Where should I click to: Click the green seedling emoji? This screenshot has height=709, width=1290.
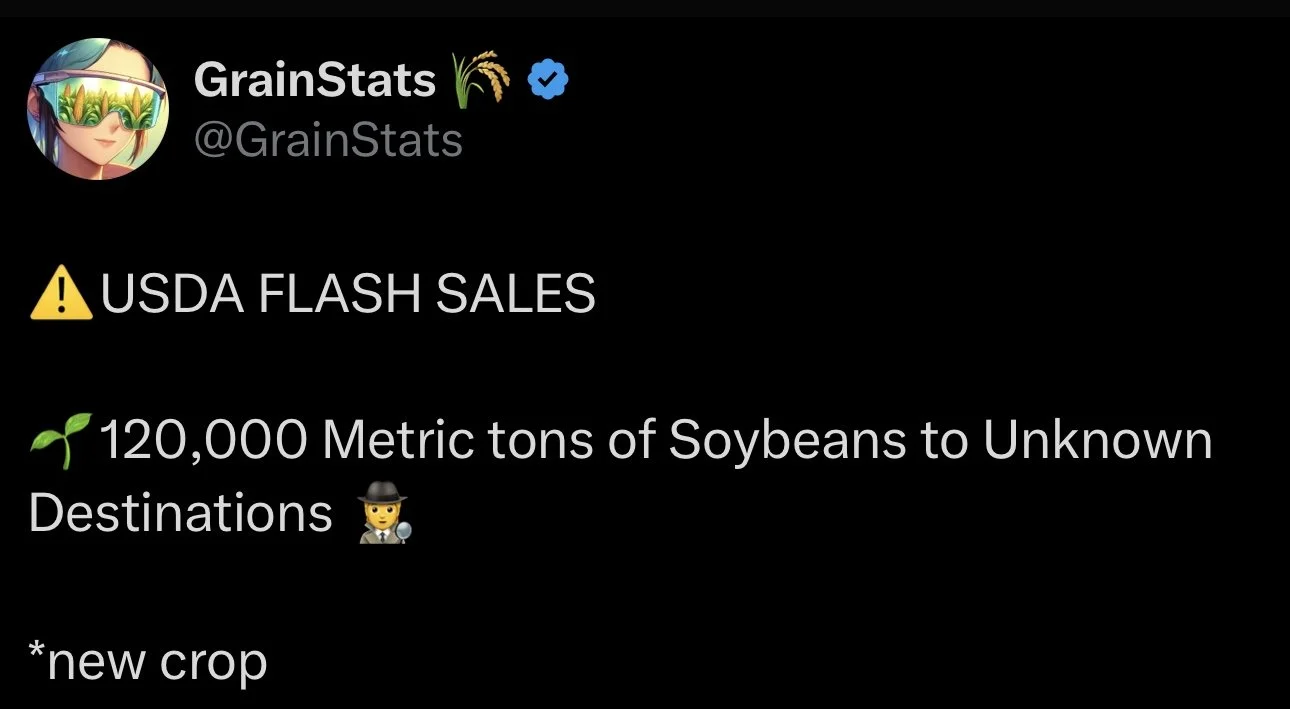coord(62,441)
